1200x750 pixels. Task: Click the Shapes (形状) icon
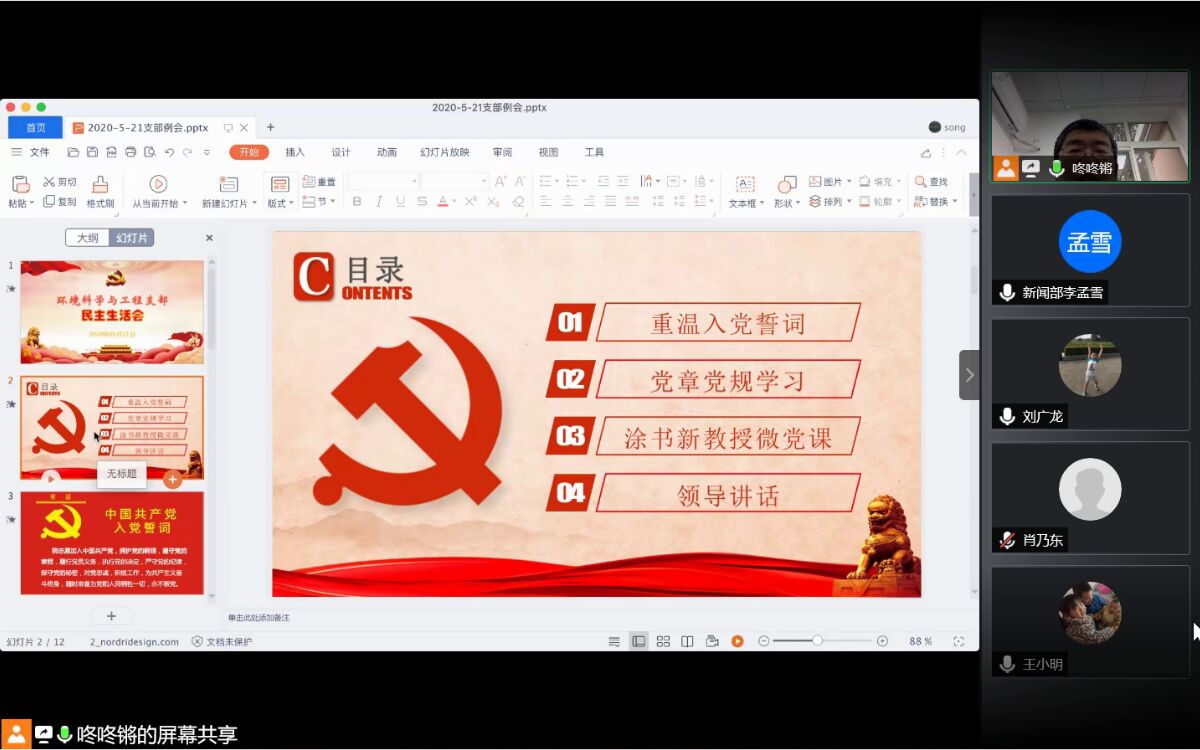pyautogui.click(x=787, y=184)
